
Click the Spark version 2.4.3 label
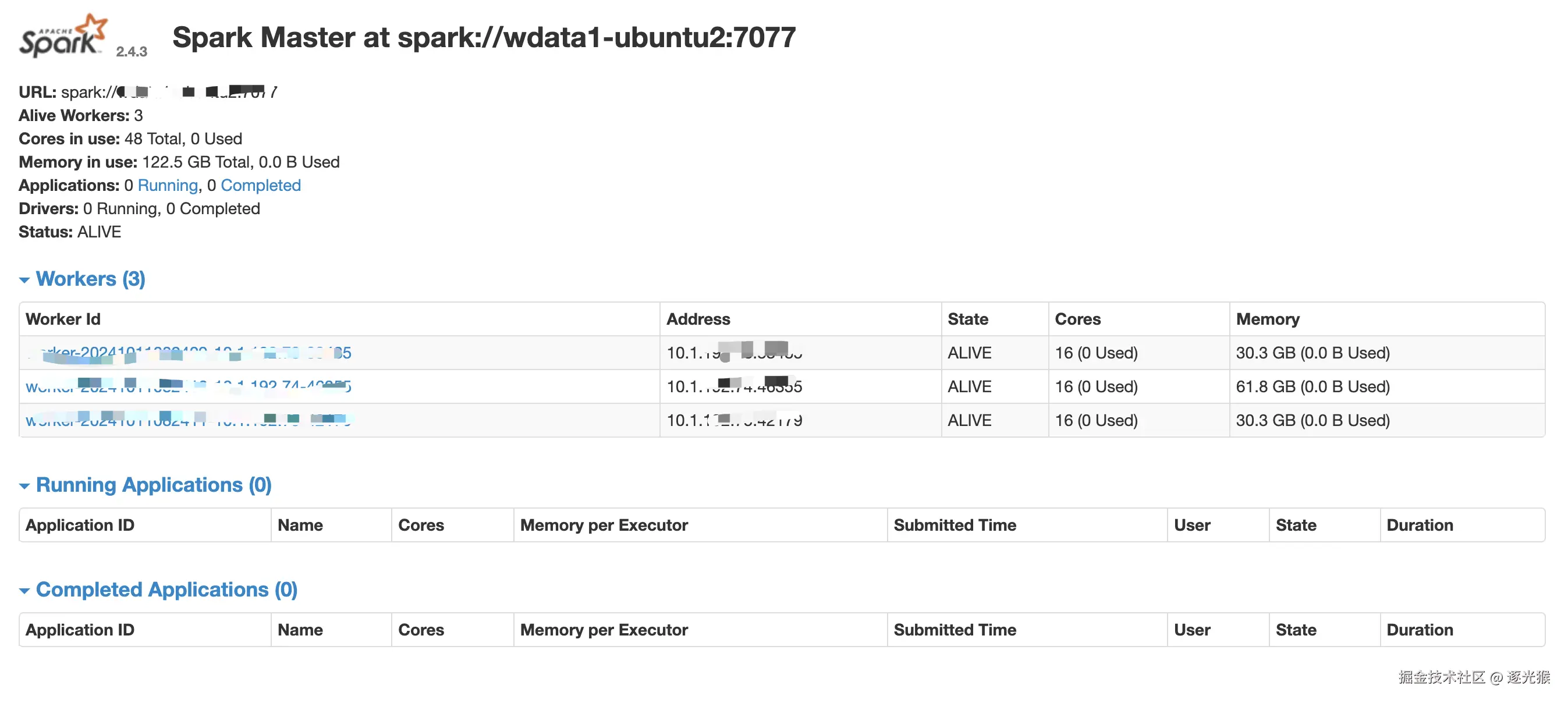pyautogui.click(x=132, y=52)
